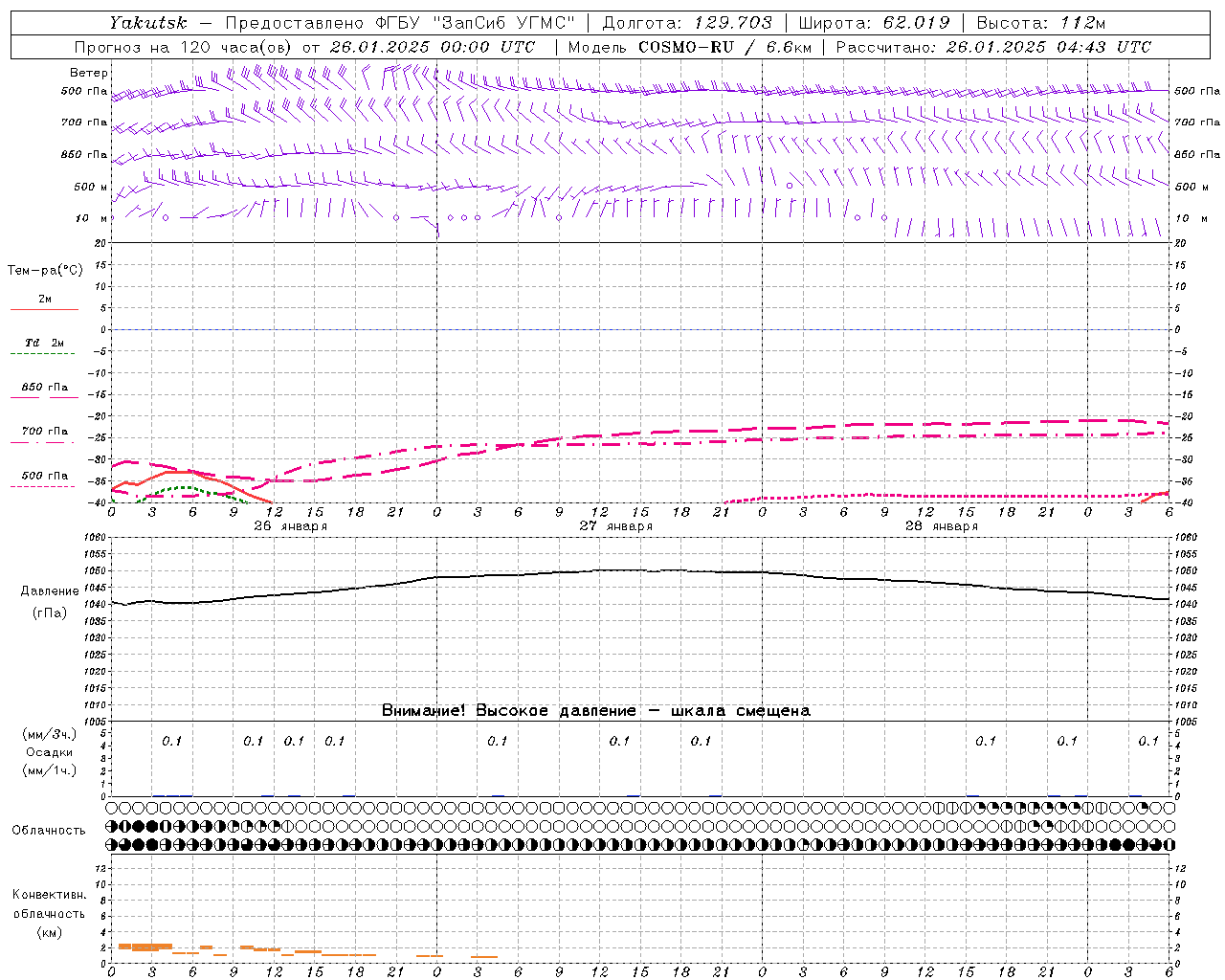This screenshot has width=1225, height=980.
Task: Click the '(мм/3ч.)' precipitation unit label
Action: tap(50, 734)
